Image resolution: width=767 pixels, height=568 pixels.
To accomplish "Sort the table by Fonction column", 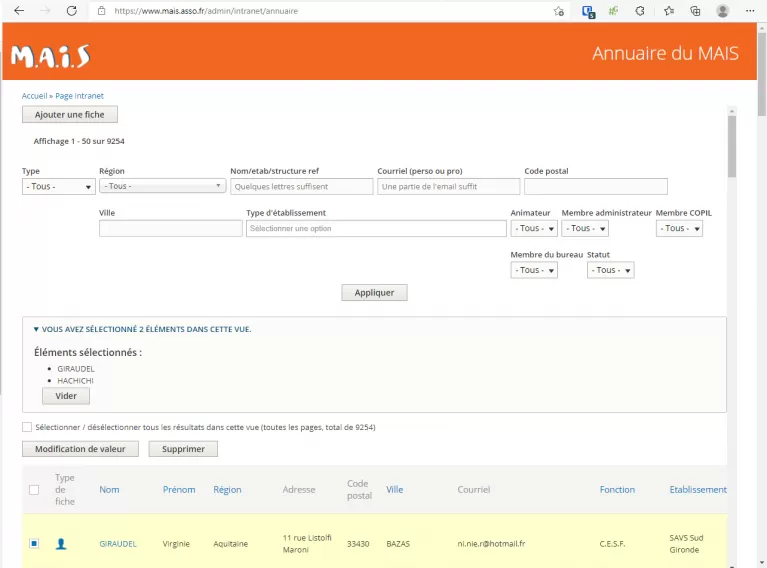I will click(x=617, y=489).
